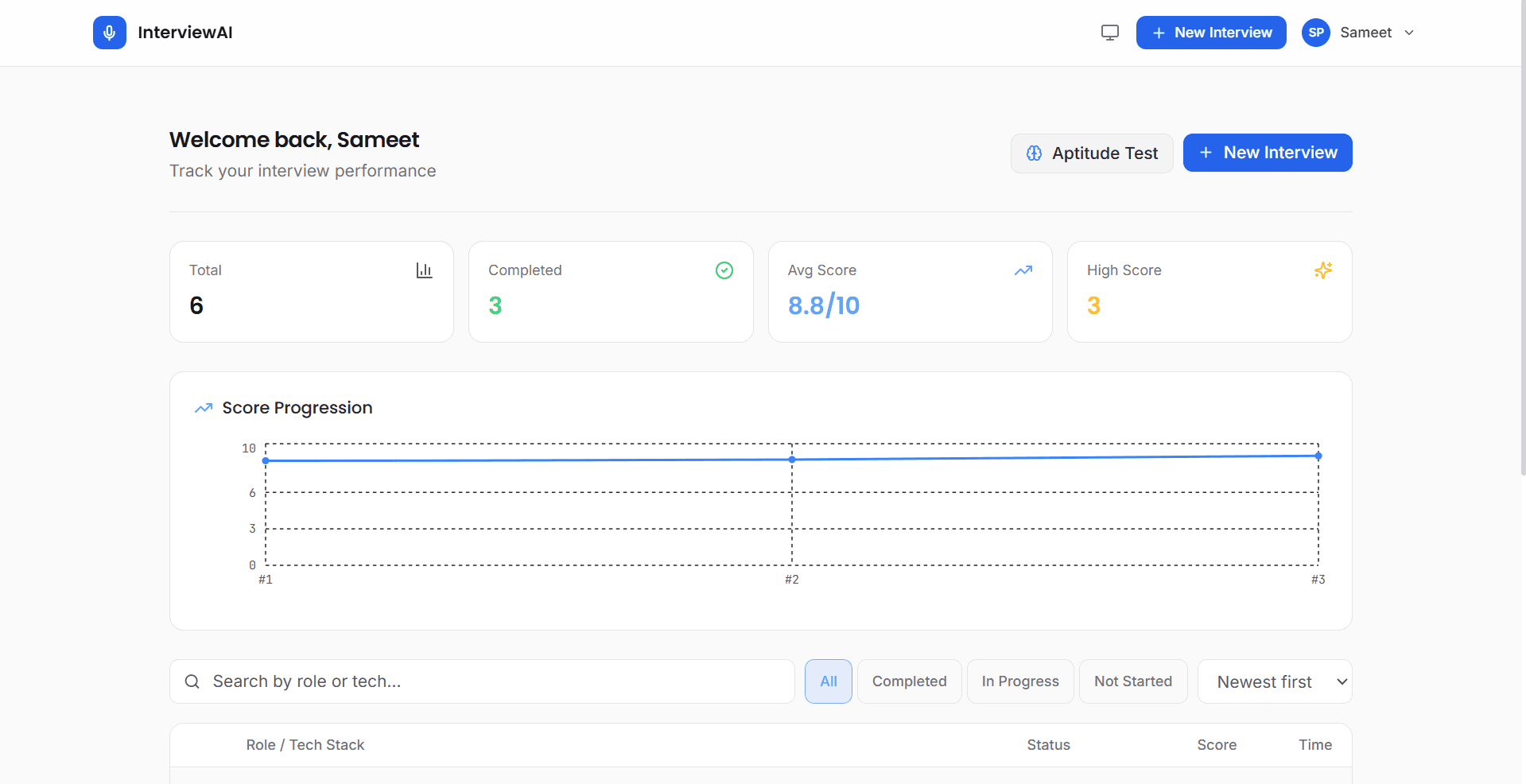Filter by In Progress interviews
Viewport: 1526px width, 784px height.
click(x=1020, y=681)
